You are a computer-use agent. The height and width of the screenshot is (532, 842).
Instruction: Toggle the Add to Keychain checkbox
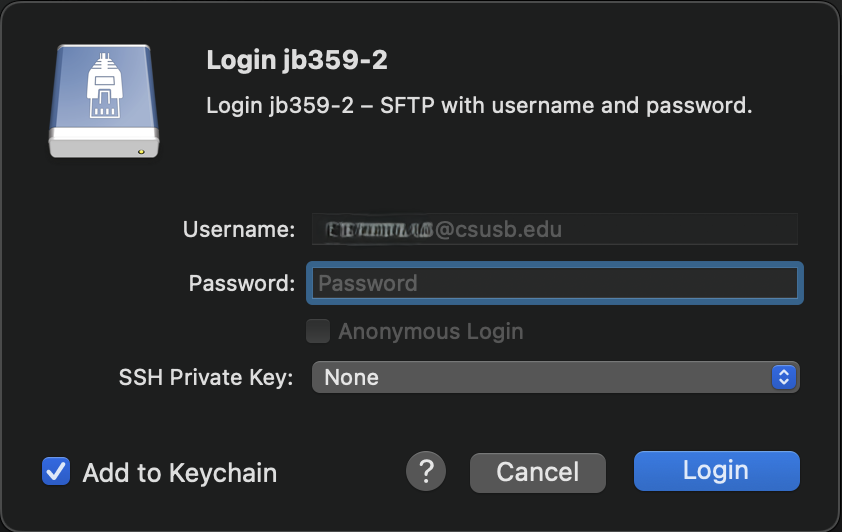(x=56, y=471)
